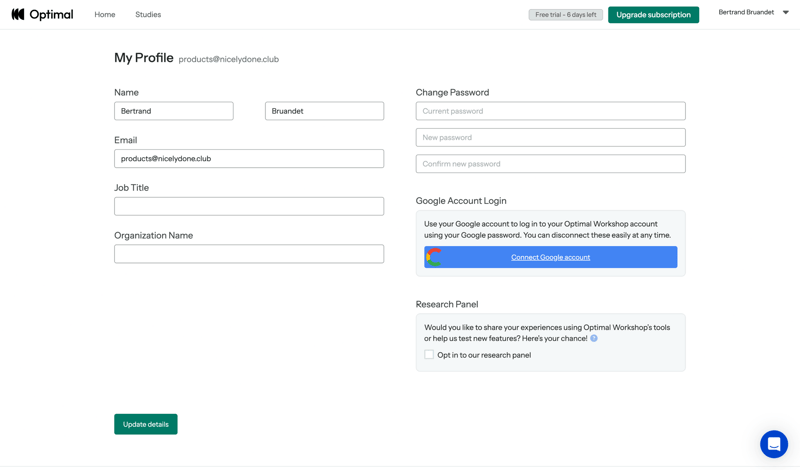Click the Optimal logo
The width and height of the screenshot is (800, 470).
(x=43, y=14)
